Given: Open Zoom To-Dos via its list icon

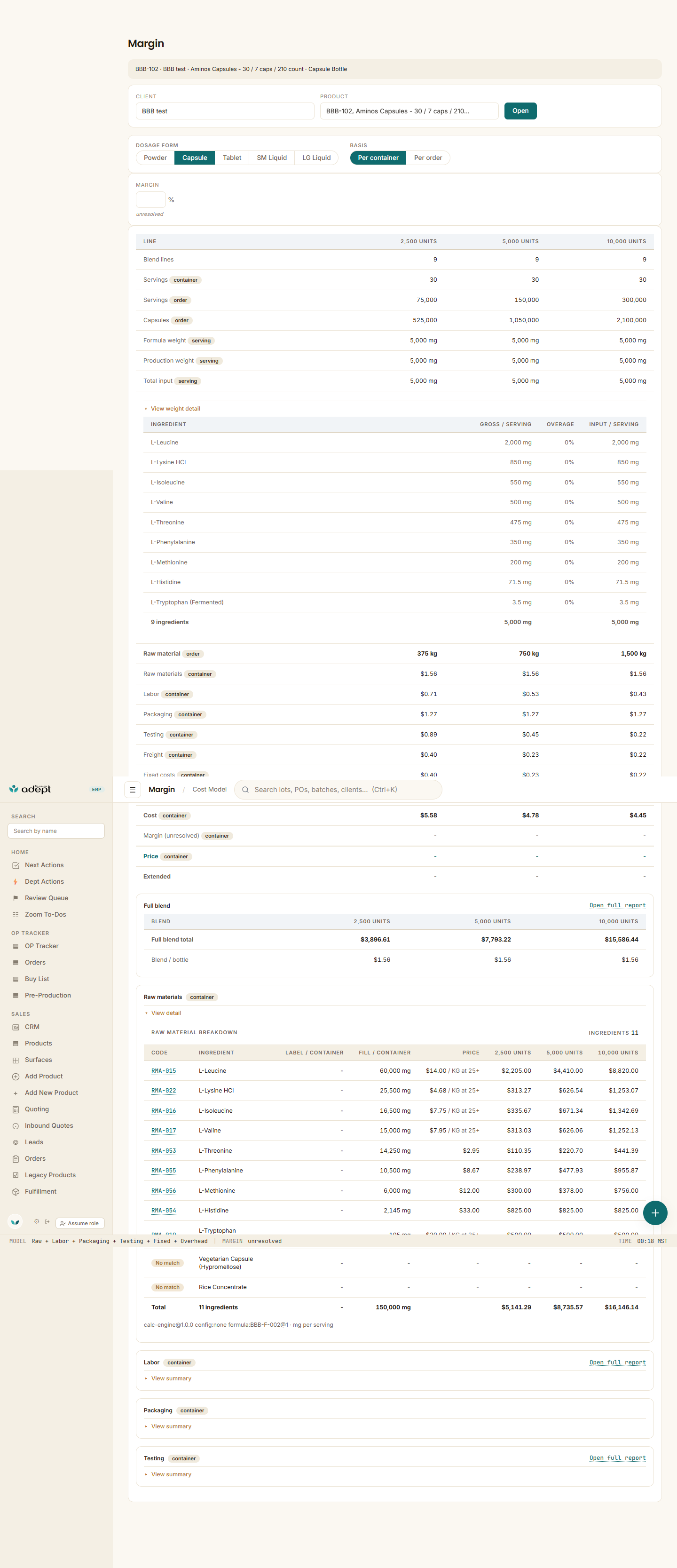Looking at the screenshot, I should [16, 914].
